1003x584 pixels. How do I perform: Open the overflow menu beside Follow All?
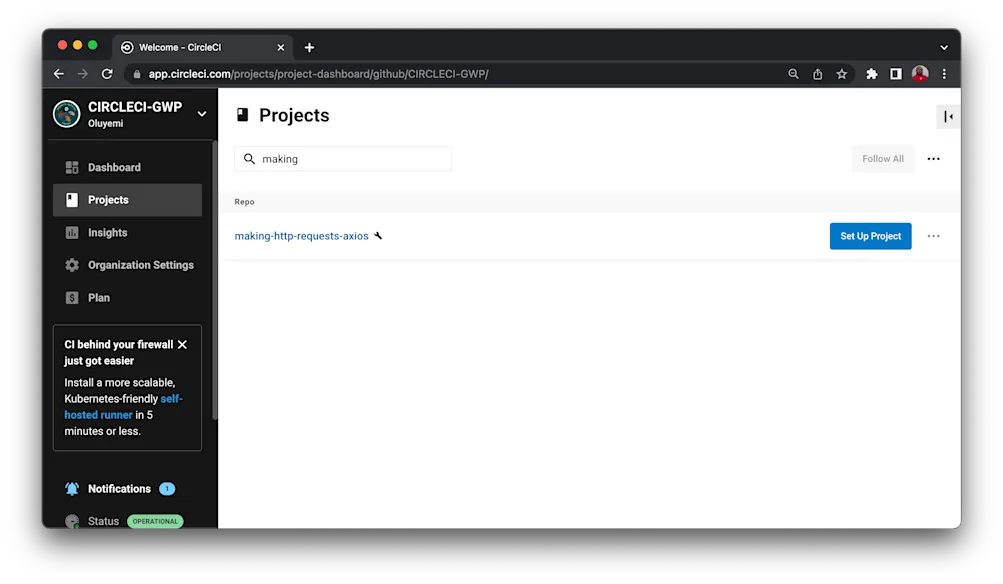933,158
